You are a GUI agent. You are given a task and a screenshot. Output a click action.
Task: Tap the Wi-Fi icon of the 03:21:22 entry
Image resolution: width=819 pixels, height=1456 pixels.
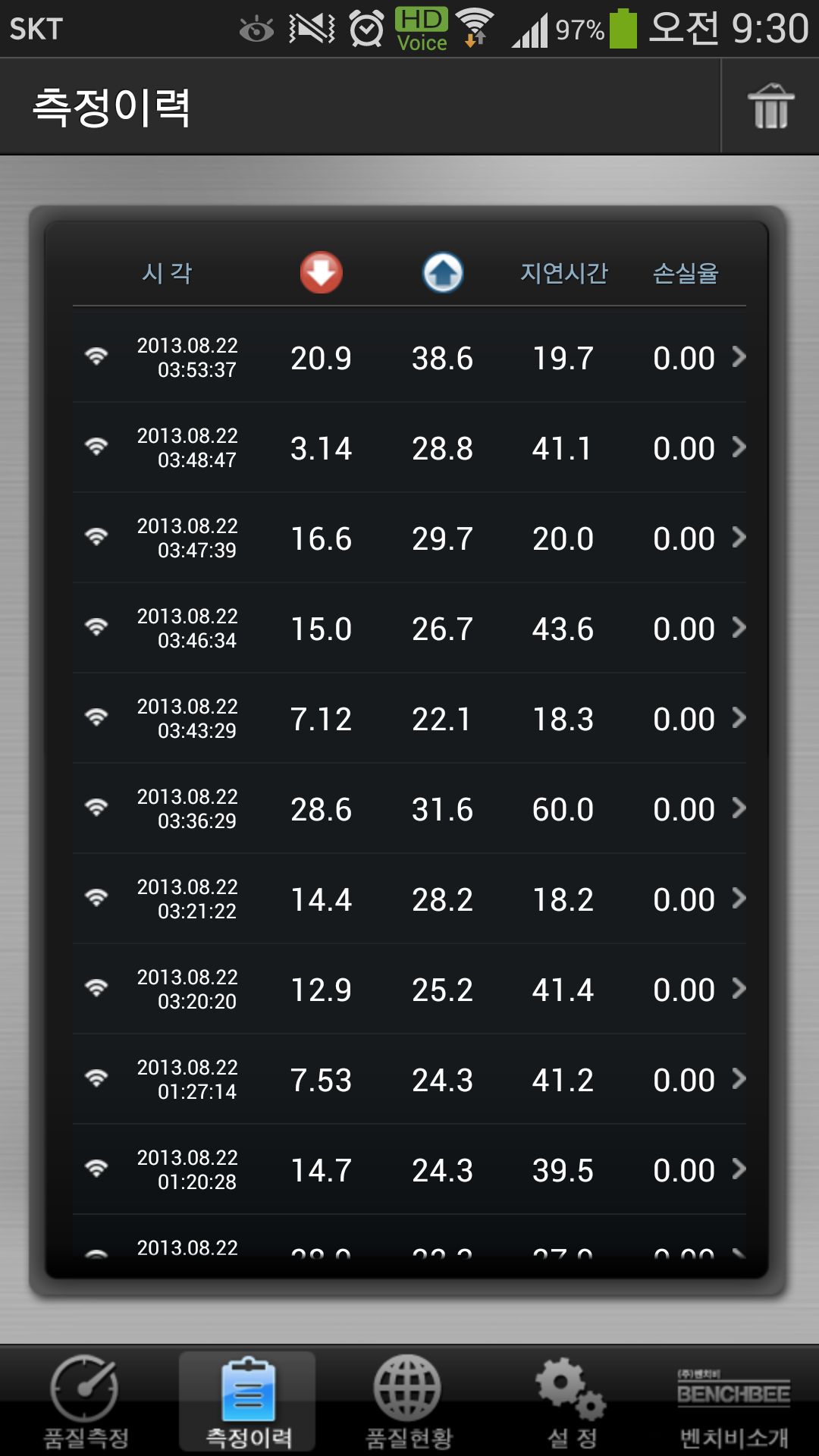96,898
